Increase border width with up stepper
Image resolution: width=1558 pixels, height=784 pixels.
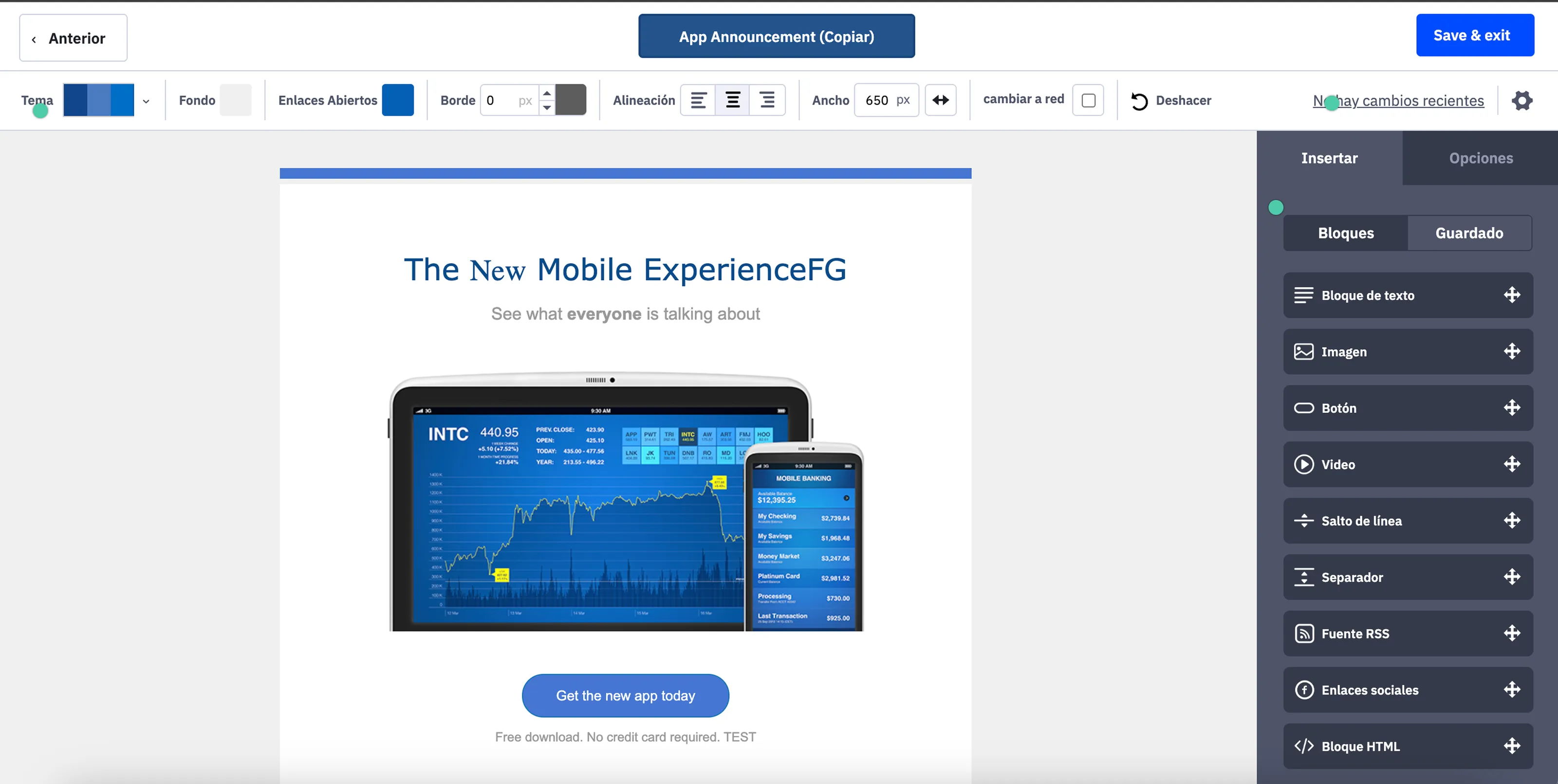pyautogui.click(x=547, y=93)
